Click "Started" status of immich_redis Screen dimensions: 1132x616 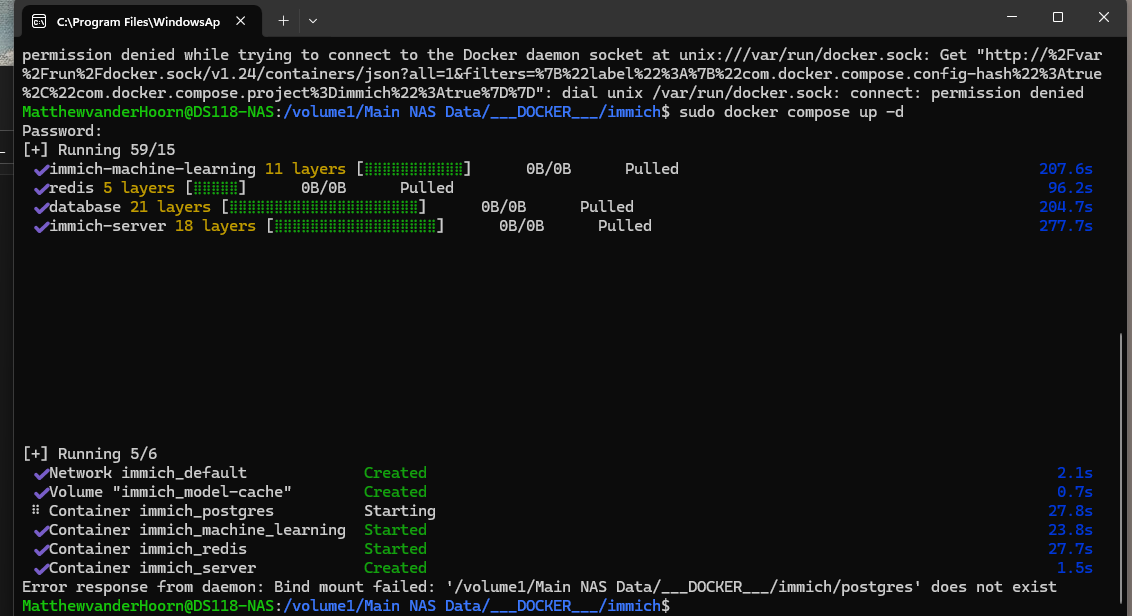point(396,549)
